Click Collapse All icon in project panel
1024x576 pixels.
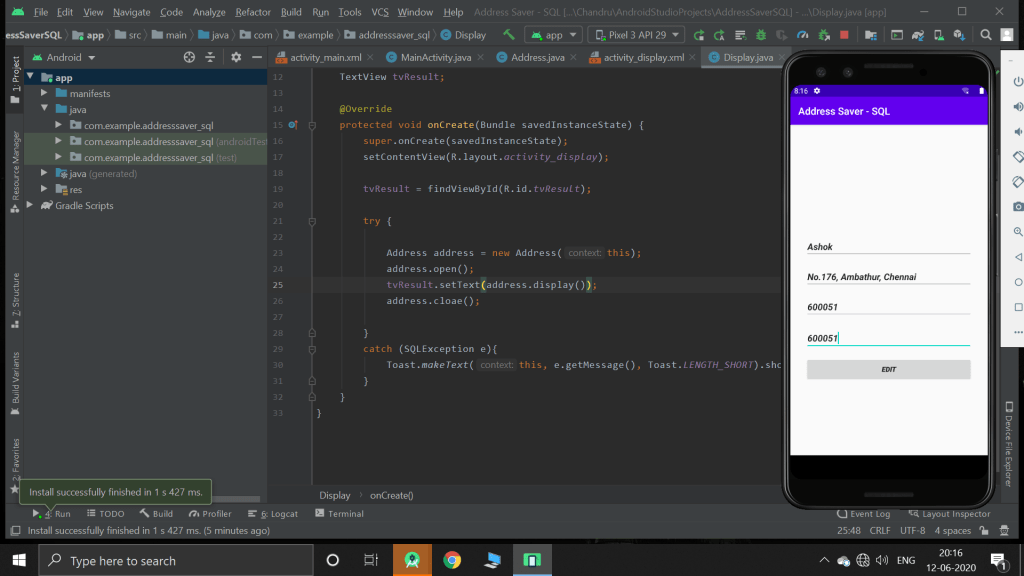[x=211, y=58]
